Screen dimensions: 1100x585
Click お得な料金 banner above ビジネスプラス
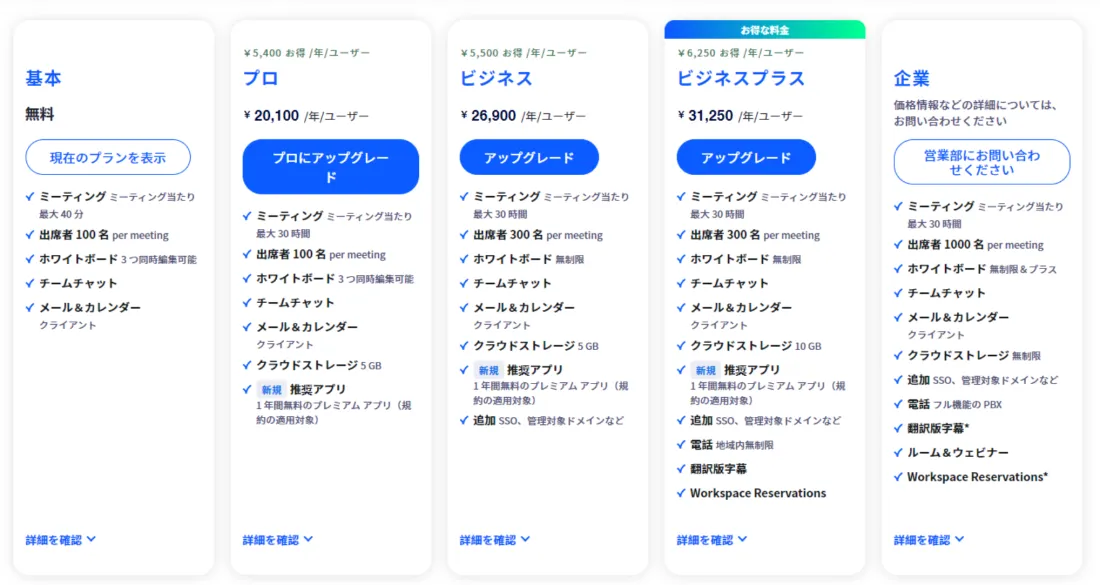(x=765, y=29)
